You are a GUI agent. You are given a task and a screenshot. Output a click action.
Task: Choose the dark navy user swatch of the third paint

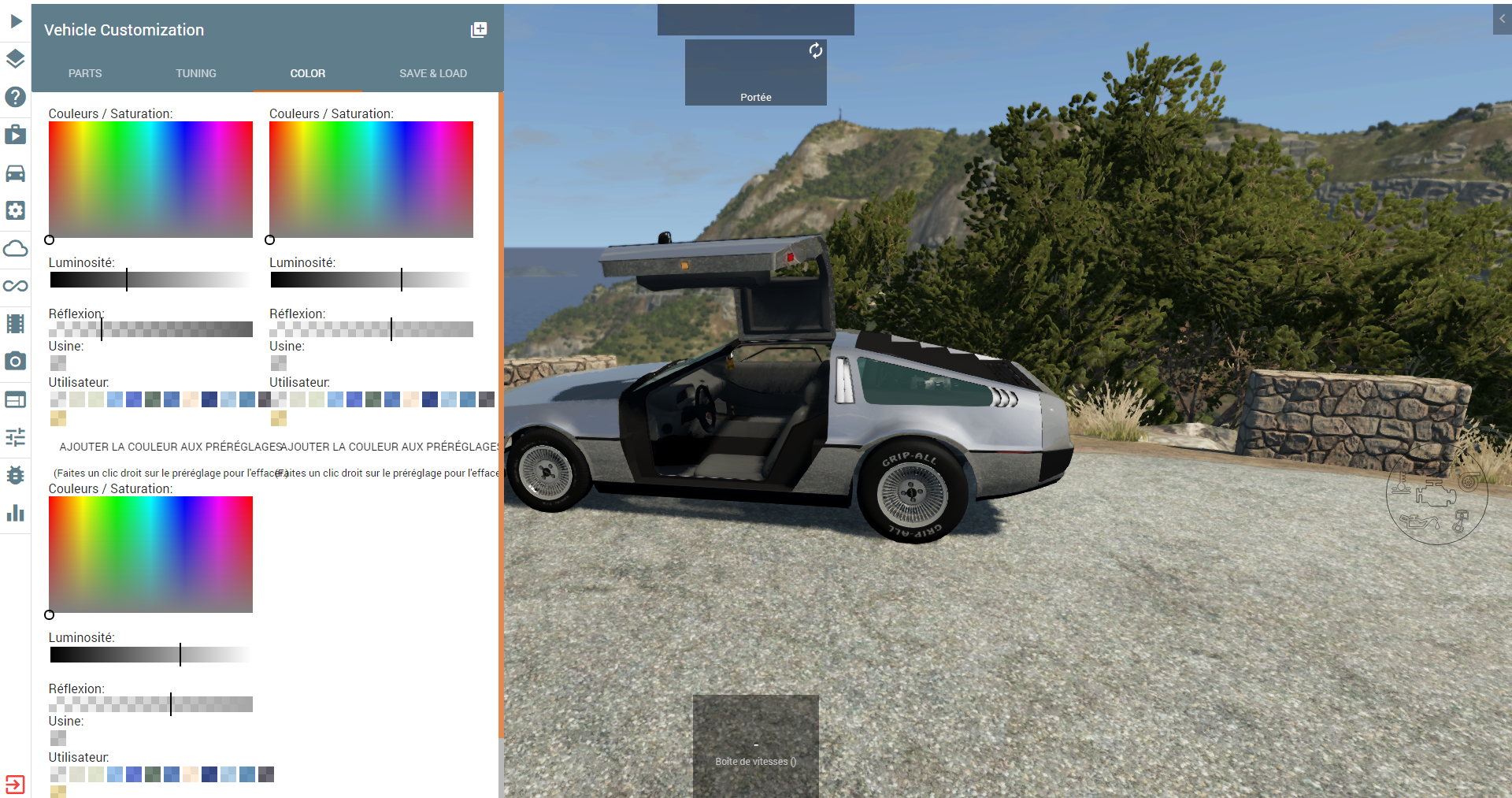(x=209, y=774)
